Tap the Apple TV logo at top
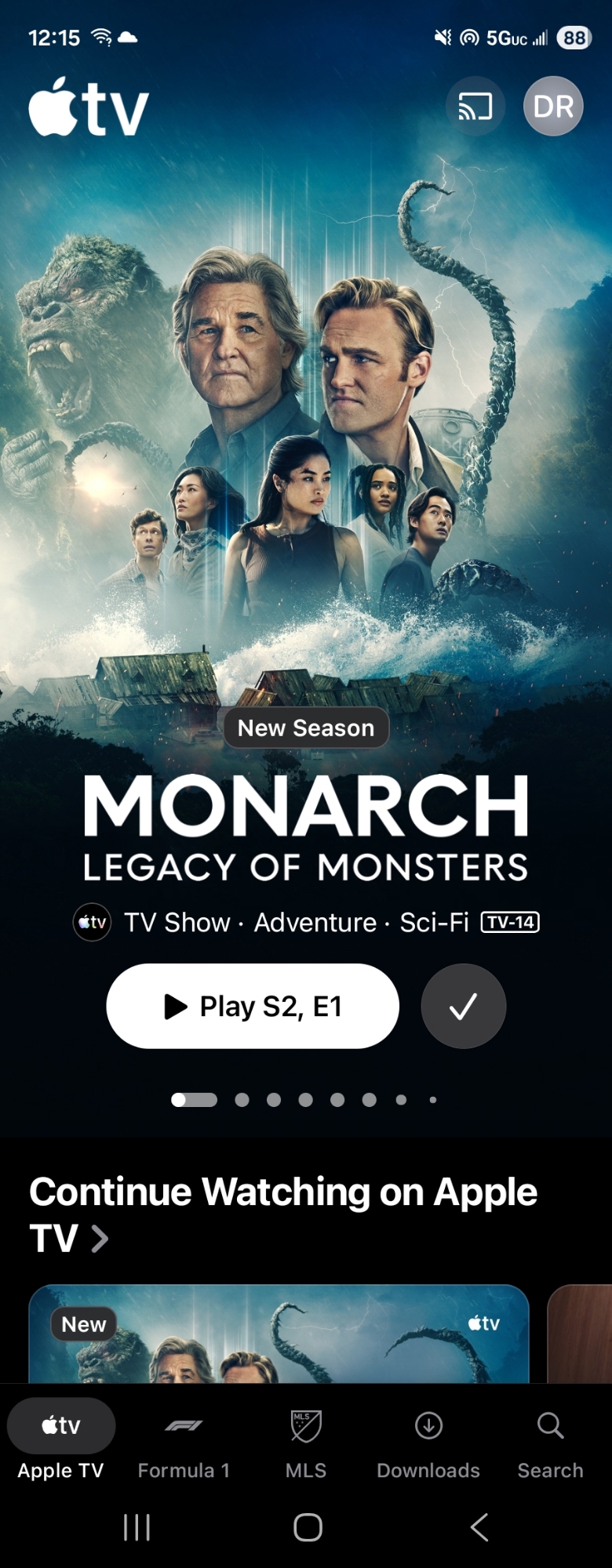 [x=89, y=107]
